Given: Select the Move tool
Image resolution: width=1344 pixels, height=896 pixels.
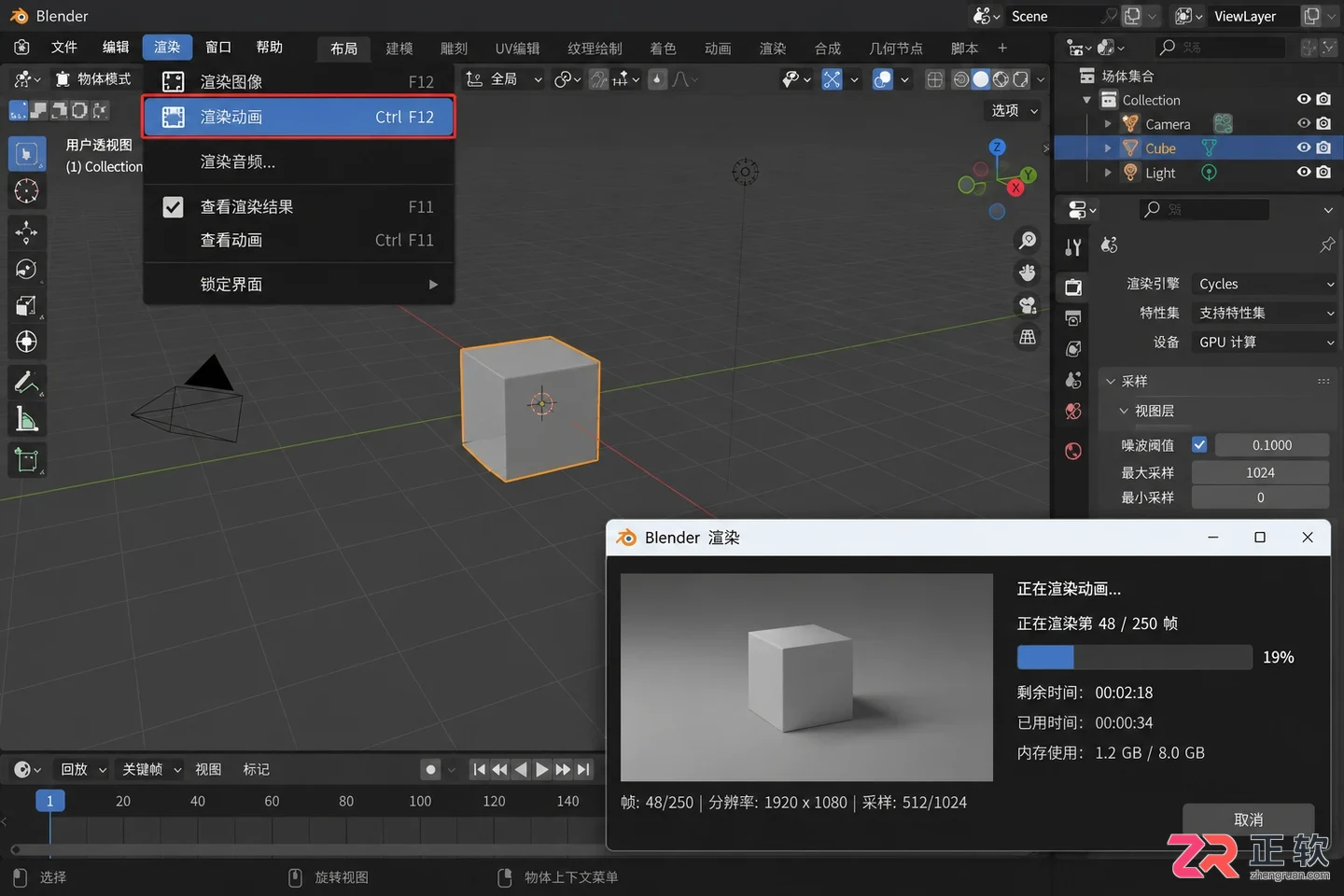Looking at the screenshot, I should point(26,231).
